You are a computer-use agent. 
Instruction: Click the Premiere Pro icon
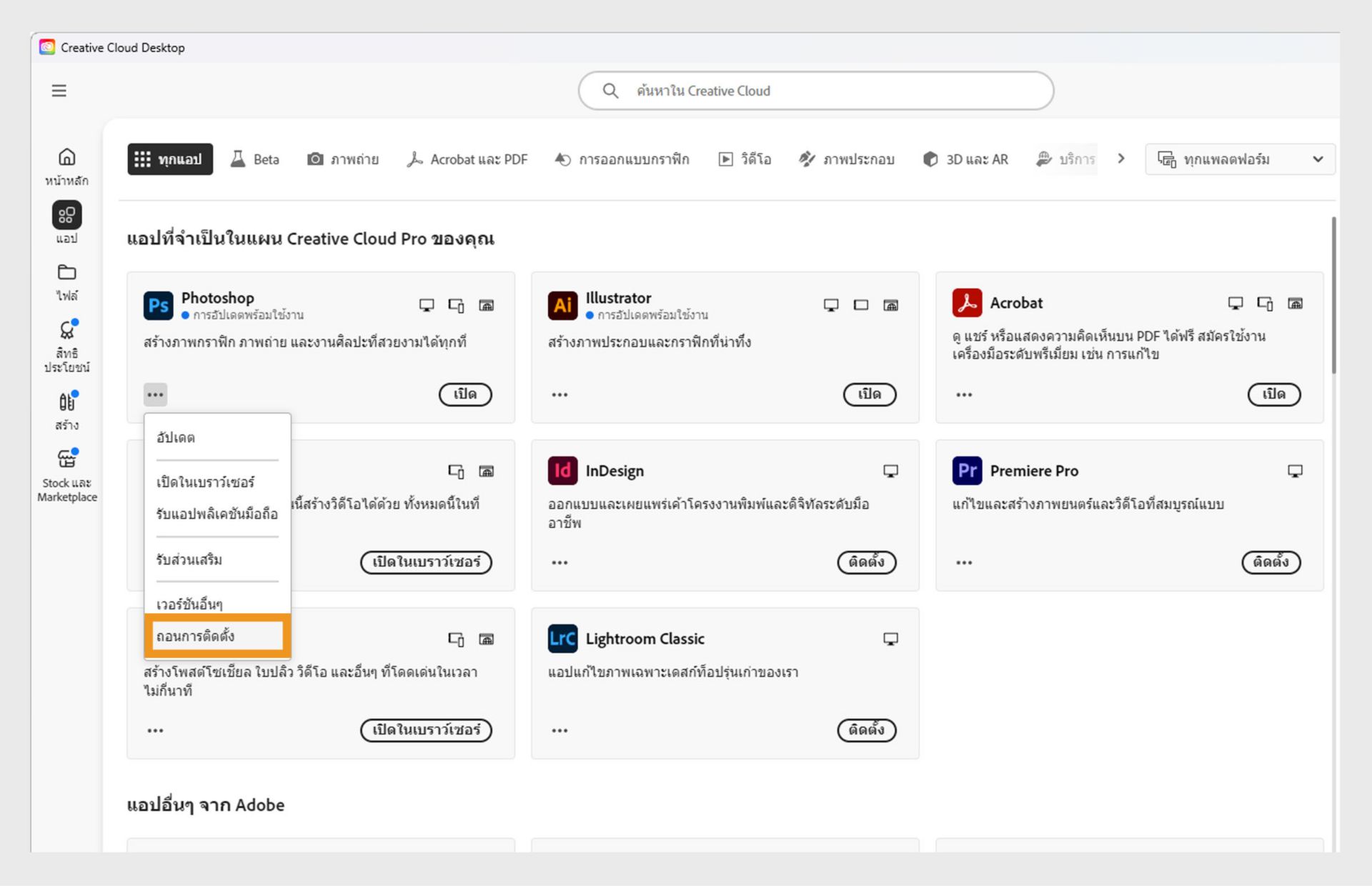pos(967,470)
